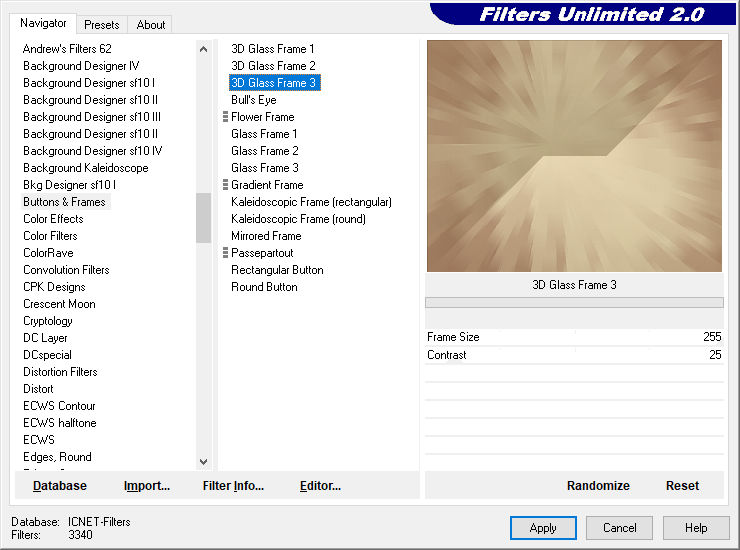Click the Gradient Frame marker icon
740x550 pixels.
(x=225, y=185)
